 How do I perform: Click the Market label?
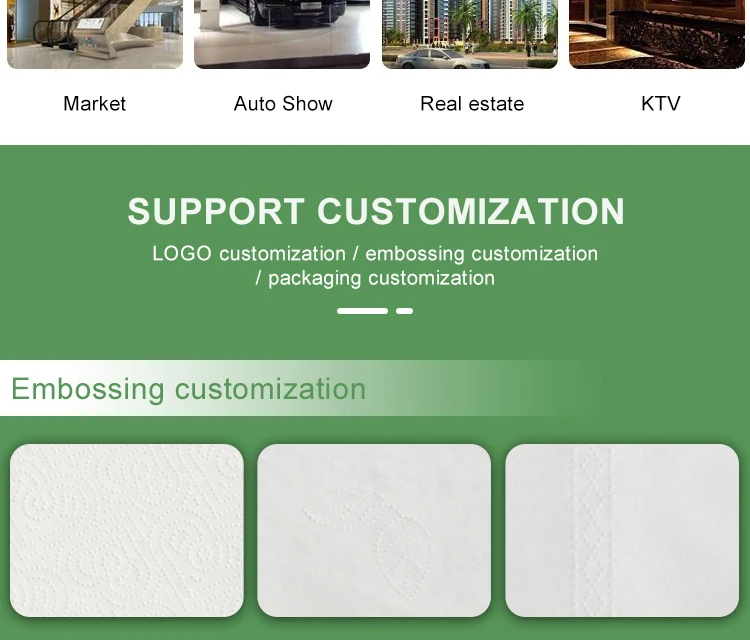coord(95,104)
